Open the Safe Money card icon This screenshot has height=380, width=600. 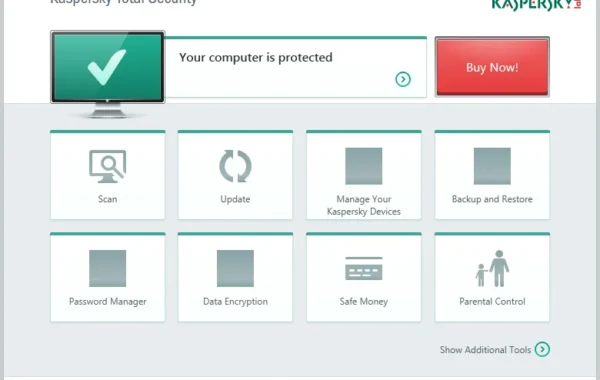coord(364,268)
